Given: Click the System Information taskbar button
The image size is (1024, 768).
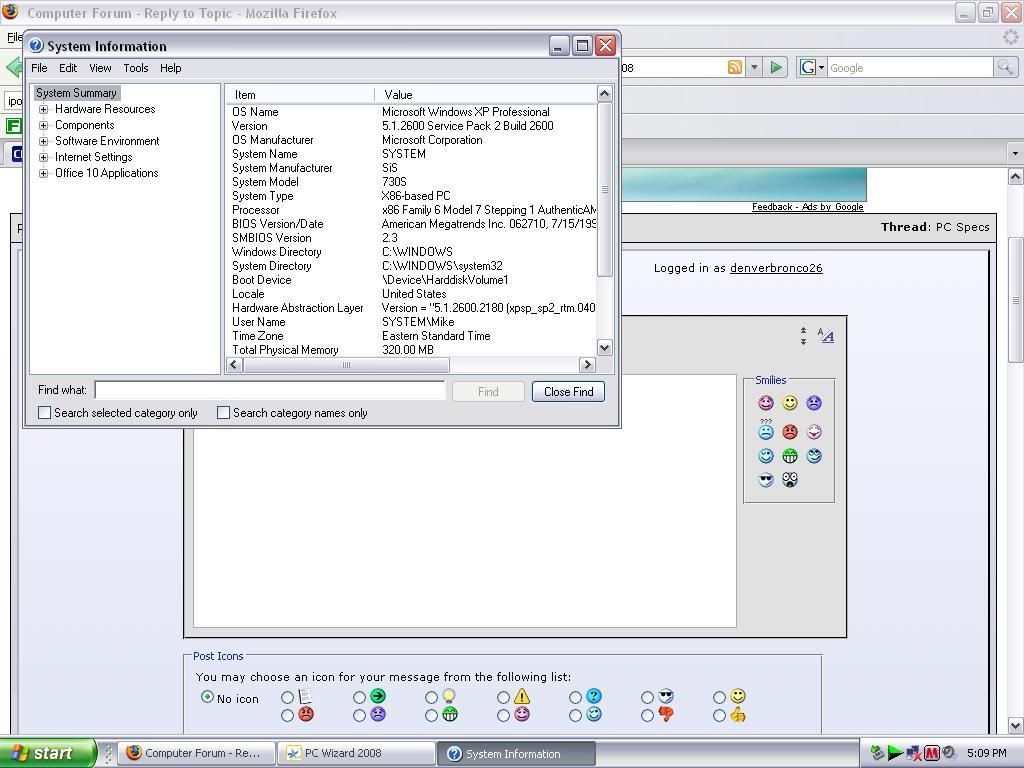Looking at the screenshot, I should point(516,753).
